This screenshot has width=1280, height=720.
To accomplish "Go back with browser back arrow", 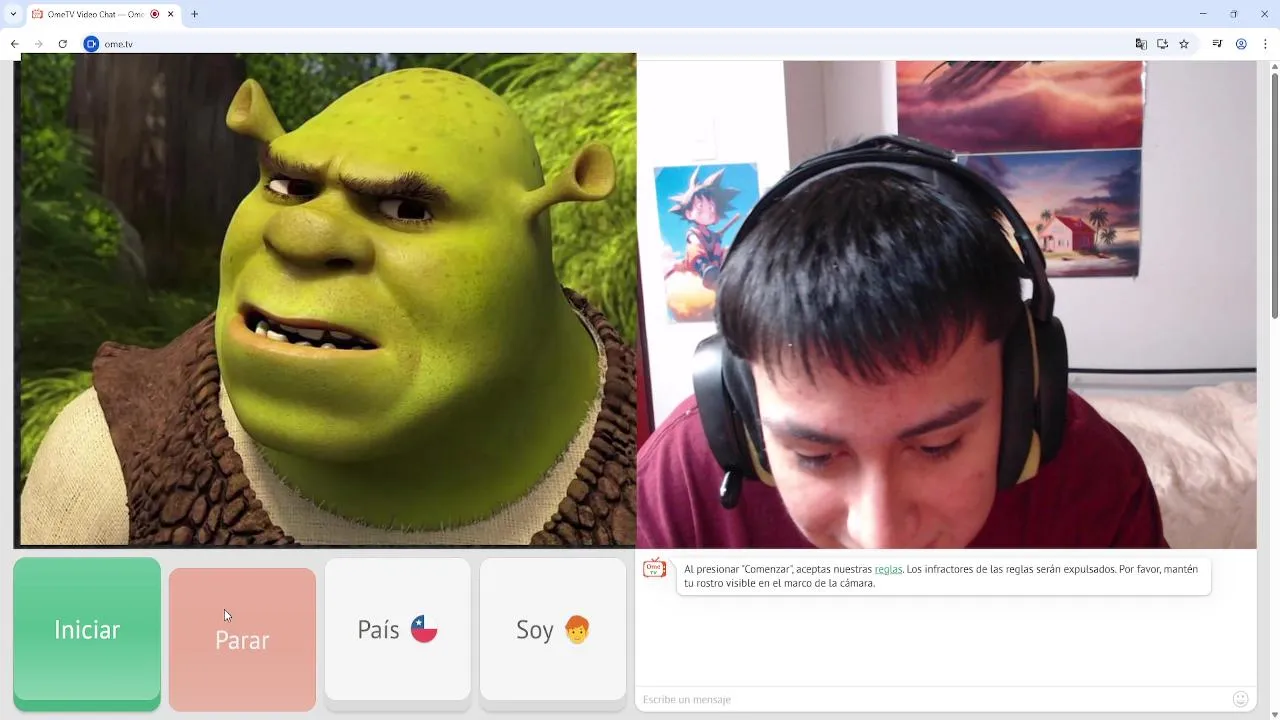I will point(15,44).
